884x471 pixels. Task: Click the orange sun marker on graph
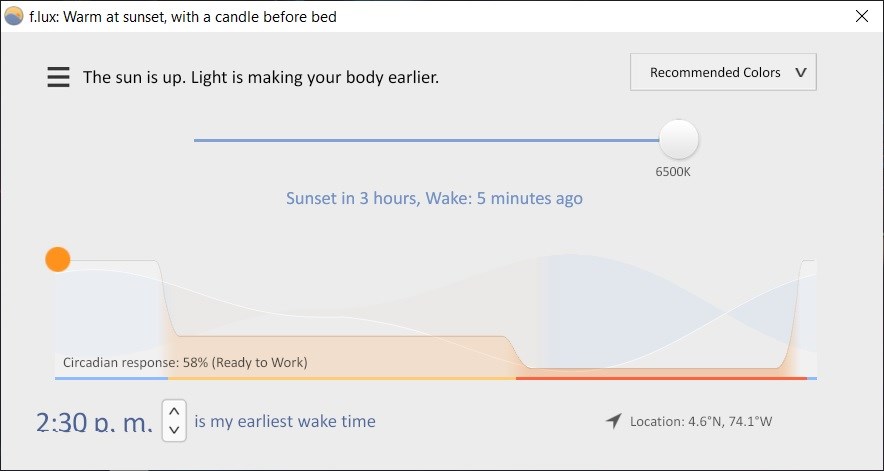58,259
